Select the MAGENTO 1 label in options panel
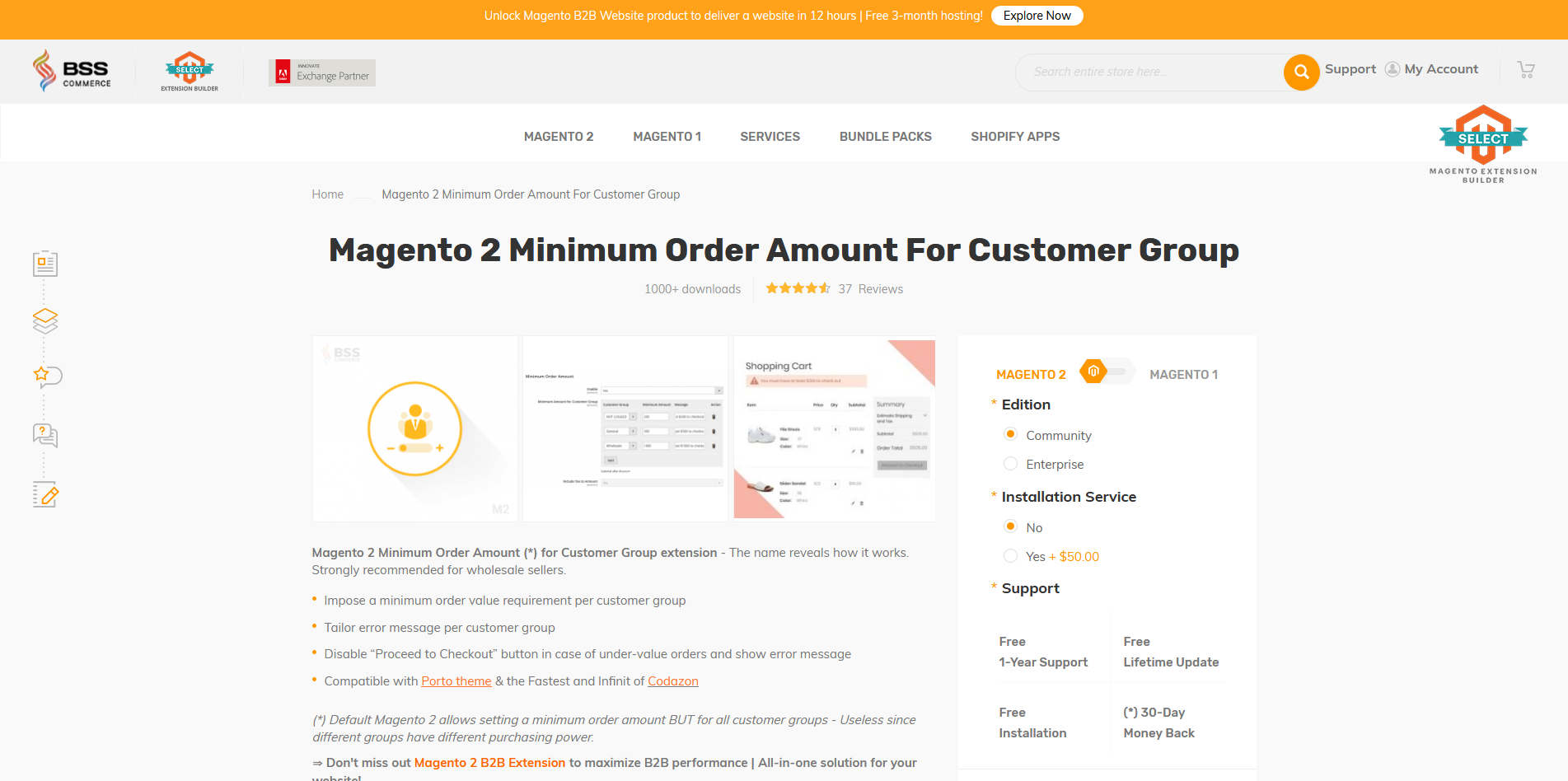The width and height of the screenshot is (1568, 781). tap(1184, 375)
